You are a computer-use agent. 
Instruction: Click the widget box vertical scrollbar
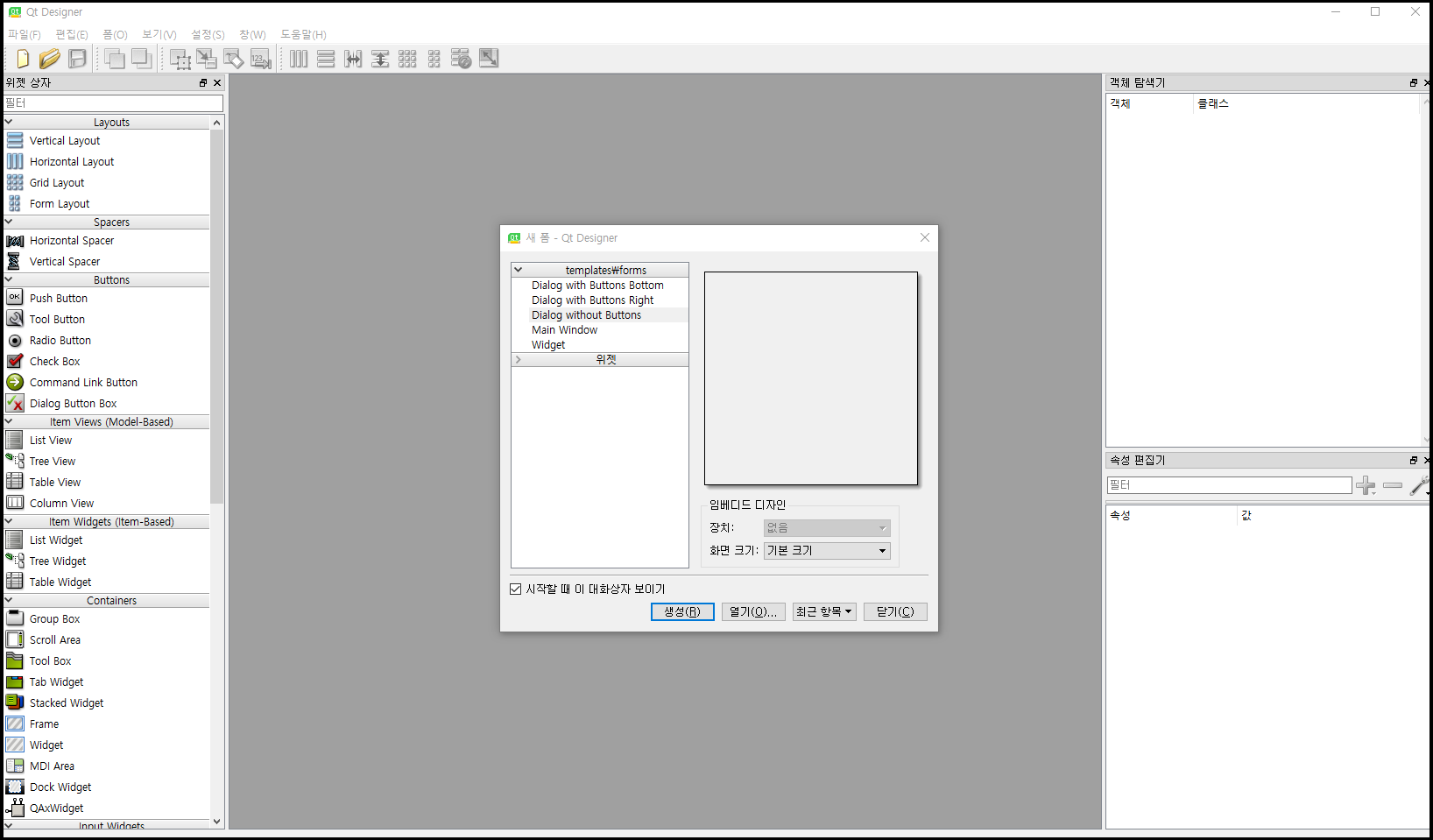pyautogui.click(x=217, y=317)
